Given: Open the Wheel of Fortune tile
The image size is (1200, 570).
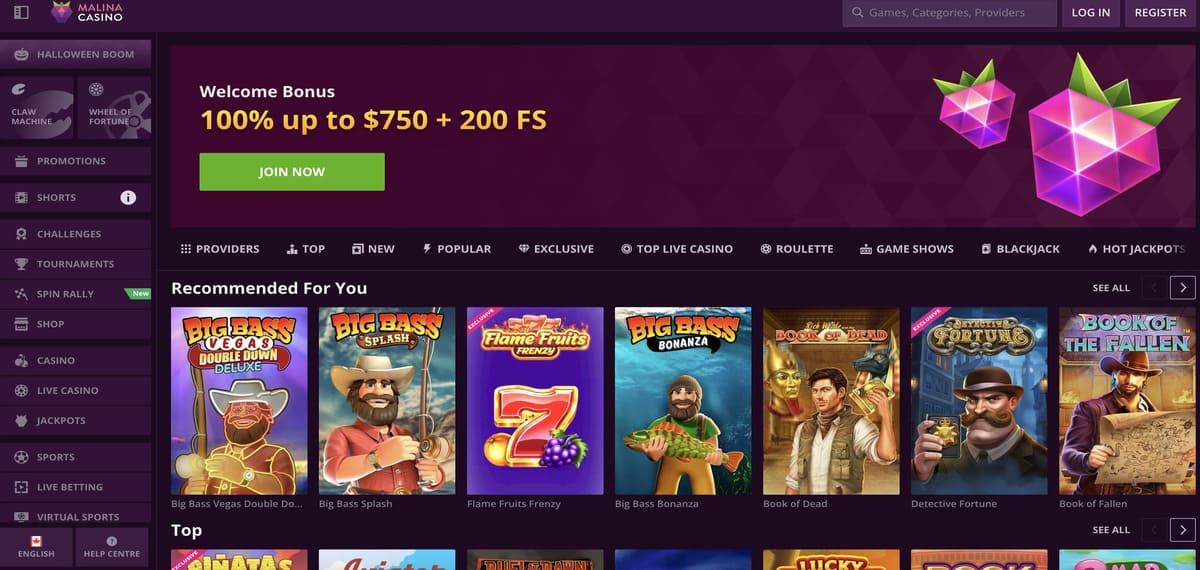Looking at the screenshot, I should pyautogui.click(x=114, y=107).
